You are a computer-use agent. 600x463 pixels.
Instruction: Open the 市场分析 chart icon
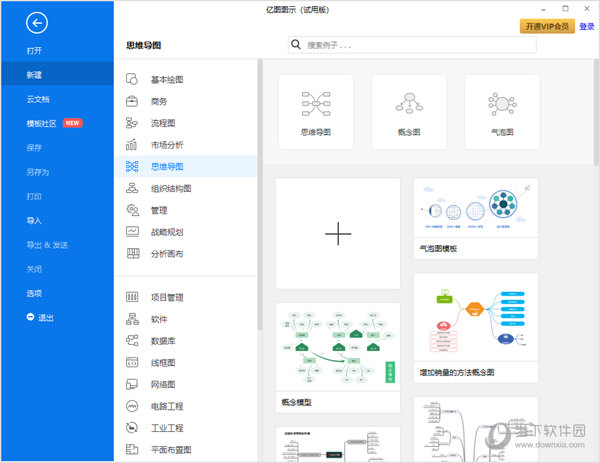coord(132,145)
